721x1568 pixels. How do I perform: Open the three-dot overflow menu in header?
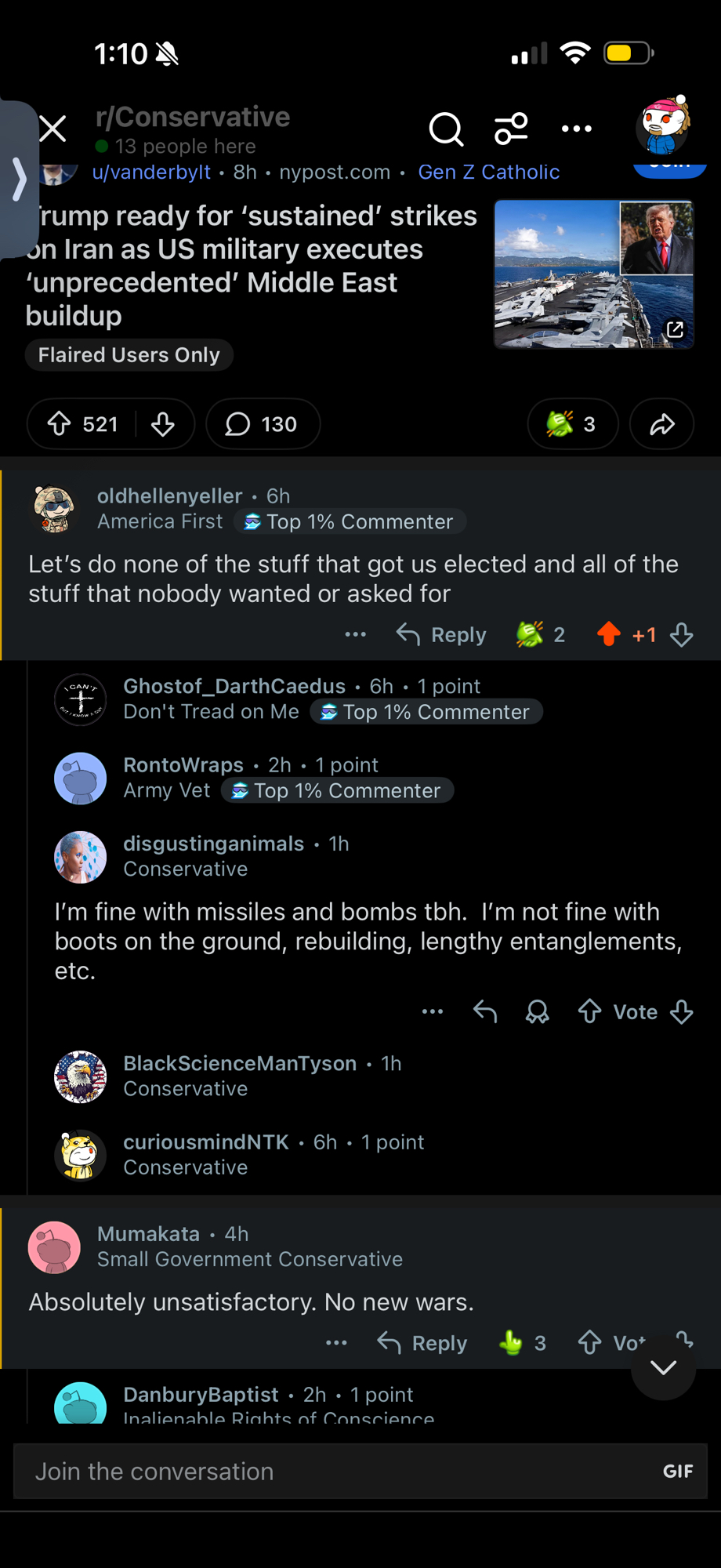coord(577,129)
